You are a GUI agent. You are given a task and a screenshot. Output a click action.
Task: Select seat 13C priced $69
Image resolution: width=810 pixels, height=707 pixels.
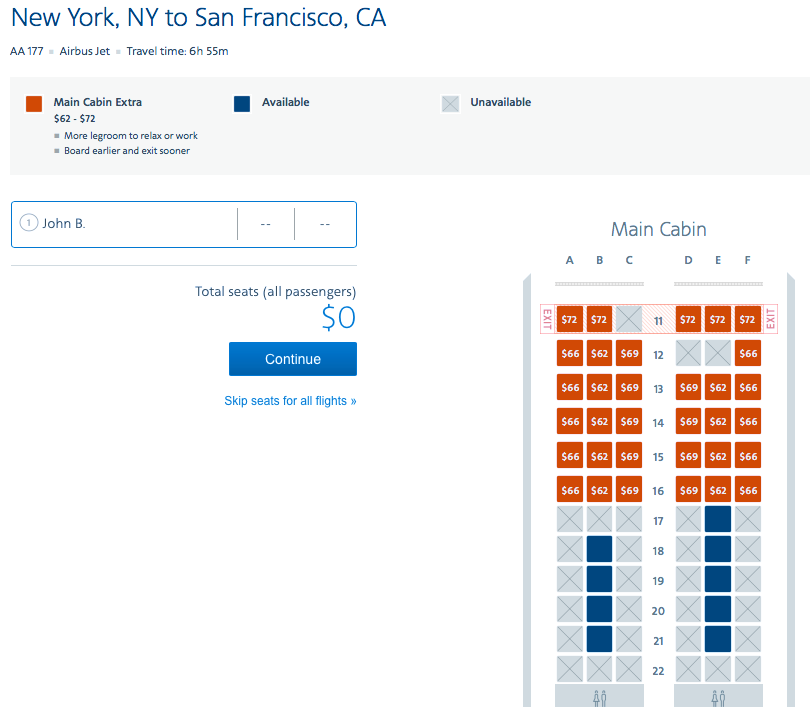click(x=628, y=387)
